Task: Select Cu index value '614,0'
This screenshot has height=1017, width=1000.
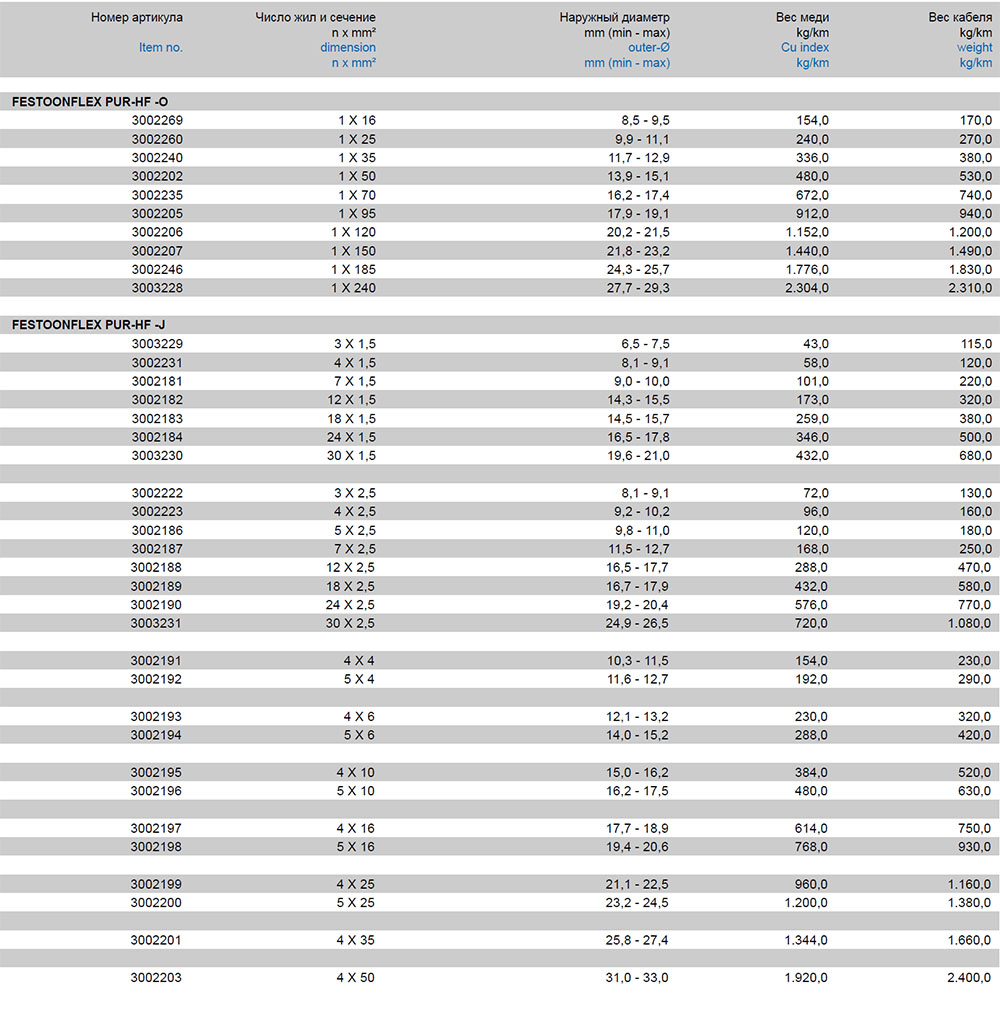Action: [811, 829]
